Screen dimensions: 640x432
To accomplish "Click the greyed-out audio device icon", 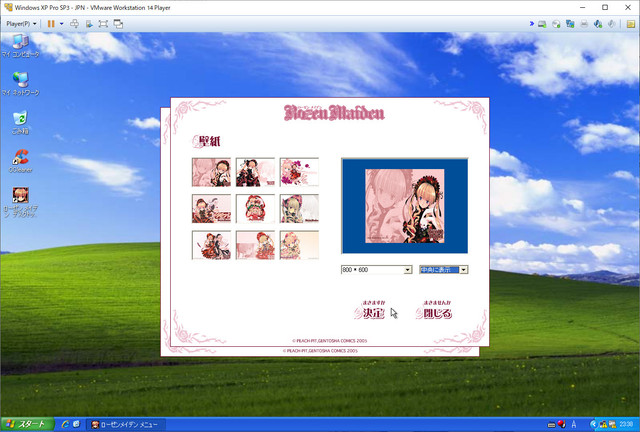I will tap(611, 24).
